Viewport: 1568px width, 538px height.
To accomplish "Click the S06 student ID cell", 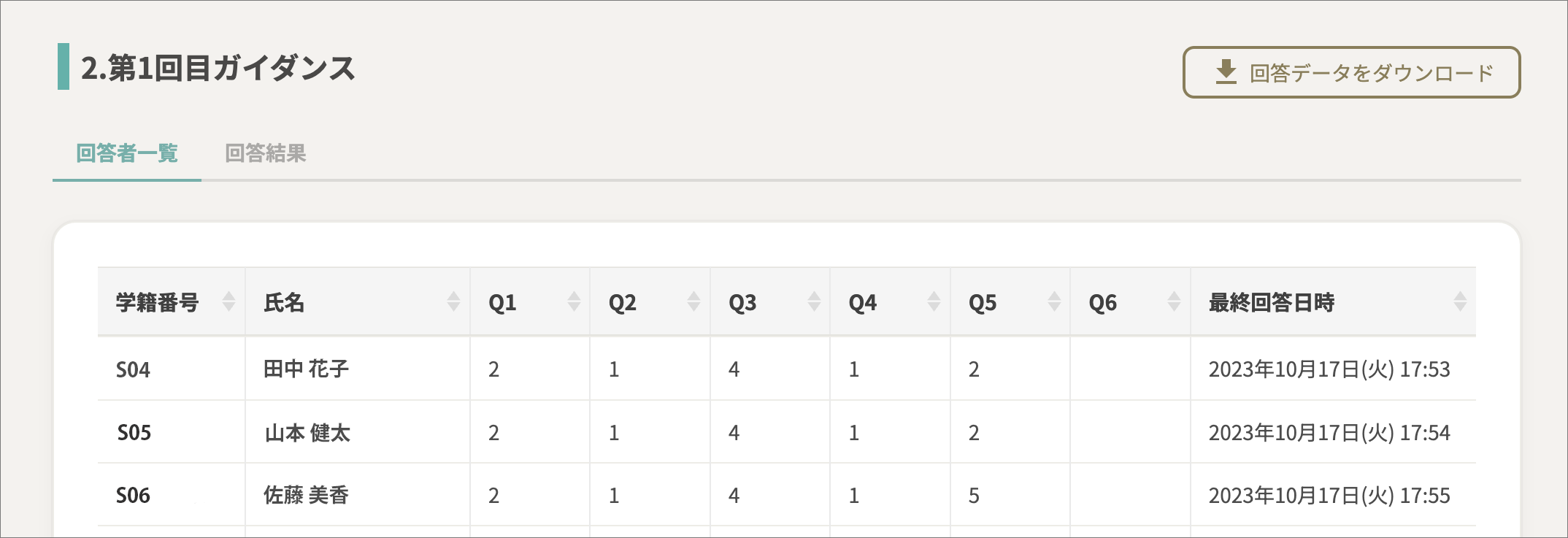I will coord(133,496).
